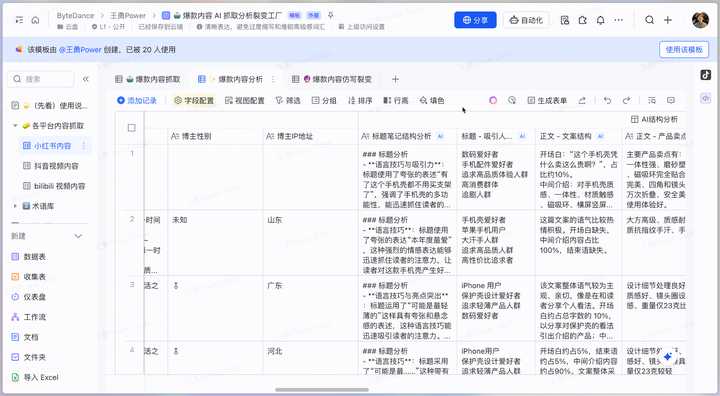Switch to the 爆款内容抓取 view tab
This screenshot has height=396, width=720.
pos(147,79)
